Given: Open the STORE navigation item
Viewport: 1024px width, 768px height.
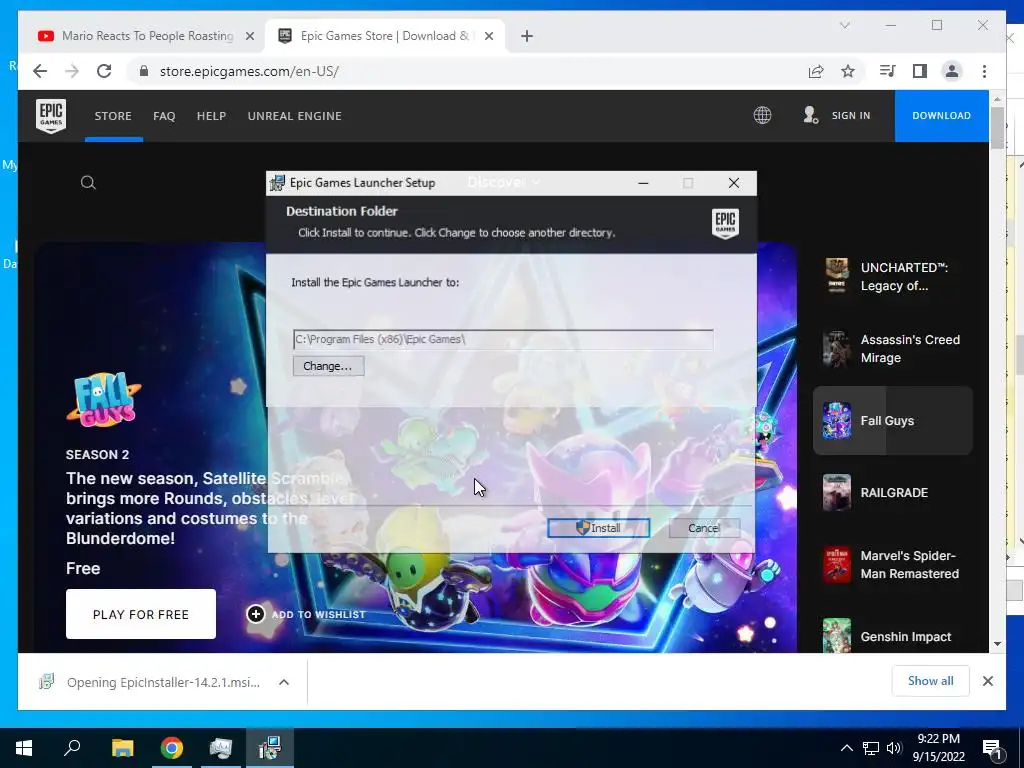Looking at the screenshot, I should (113, 116).
